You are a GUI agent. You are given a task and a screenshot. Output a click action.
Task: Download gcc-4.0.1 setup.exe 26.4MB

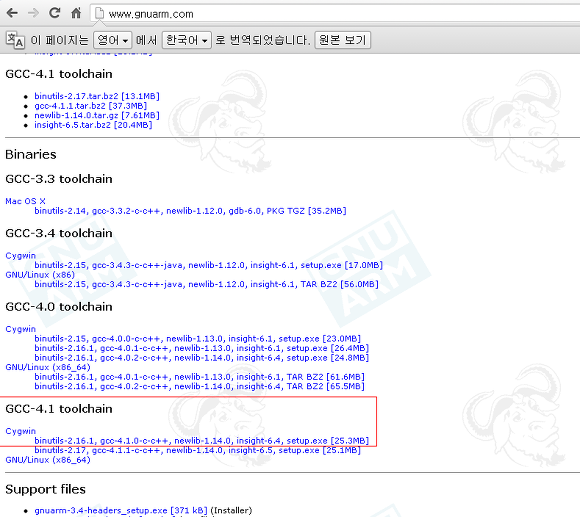[x=202, y=348]
